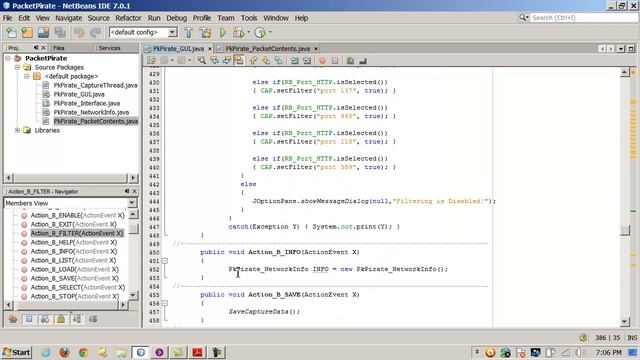Click the Previous Bookmark editor icon
Image resolution: width=640 pixels, height=360 pixels.
253,60
